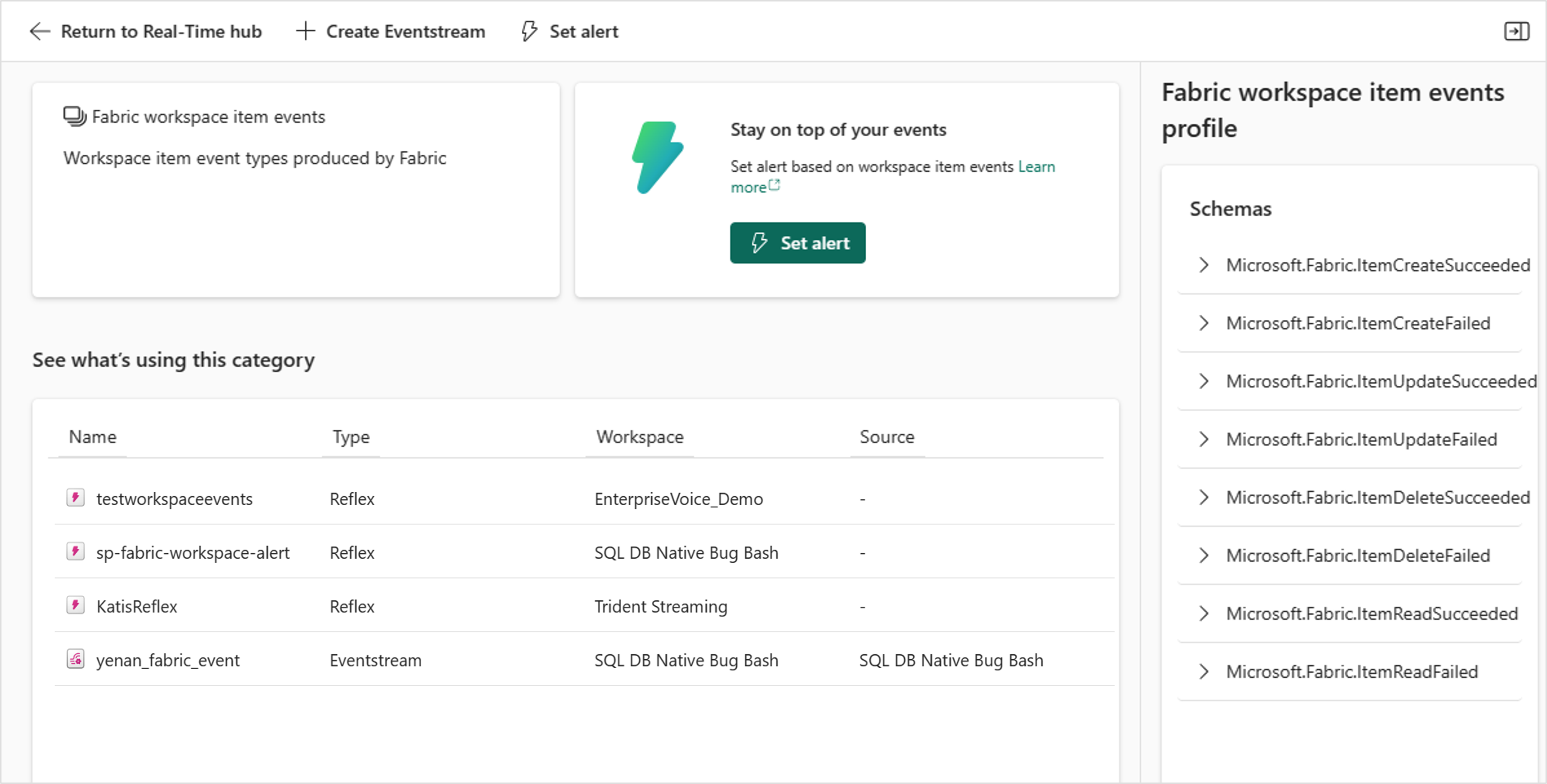
Task: Click Source cell of yenan_fabric_event row
Action: (x=951, y=660)
